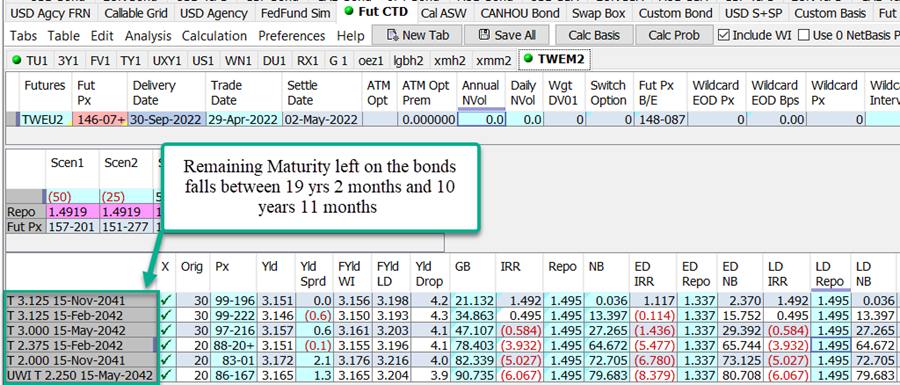
Task: Click green status dot on Fut CTD tab
Action: pos(348,11)
